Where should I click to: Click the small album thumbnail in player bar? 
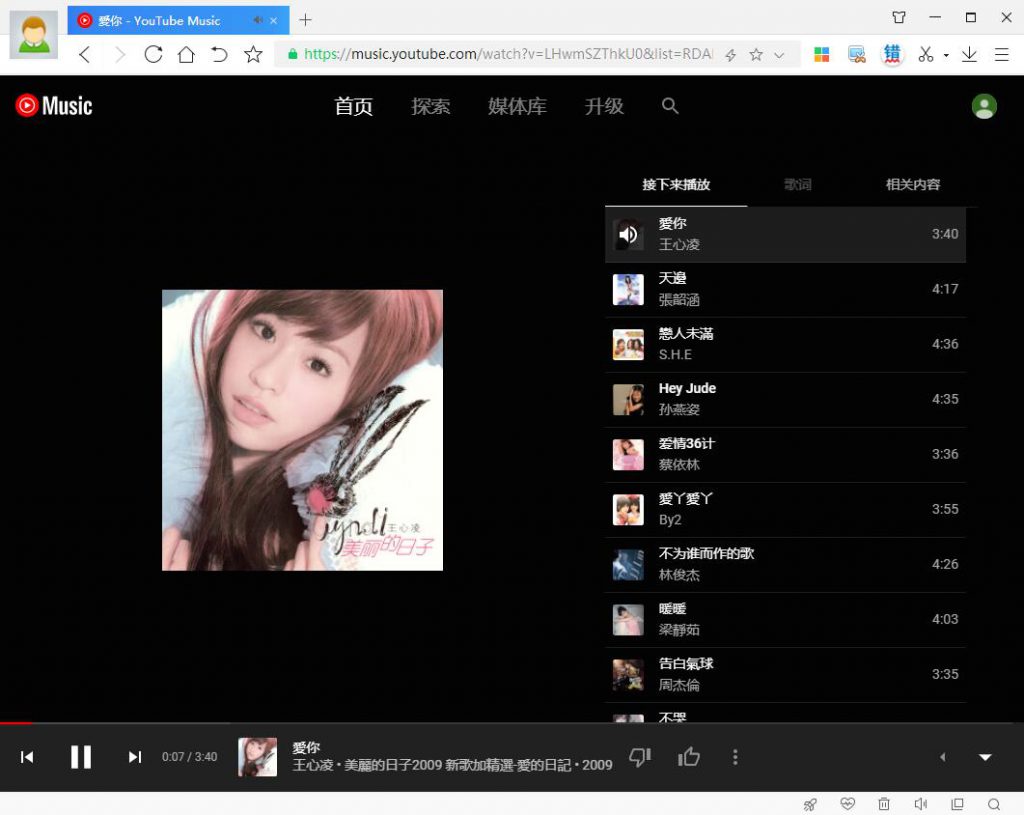[257, 757]
